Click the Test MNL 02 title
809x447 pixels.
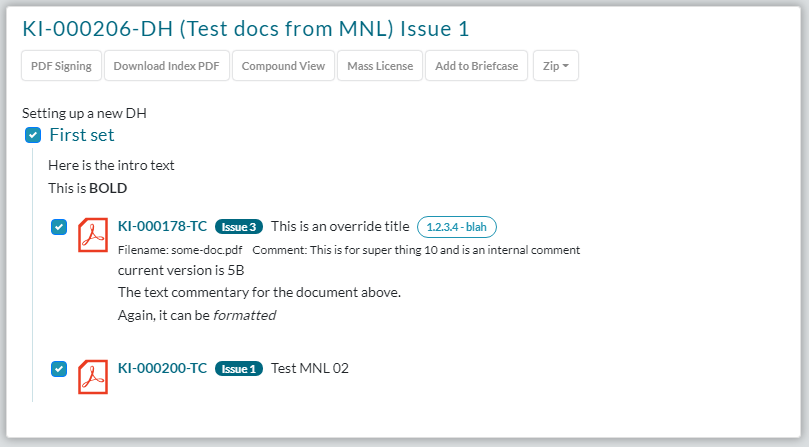click(x=310, y=369)
